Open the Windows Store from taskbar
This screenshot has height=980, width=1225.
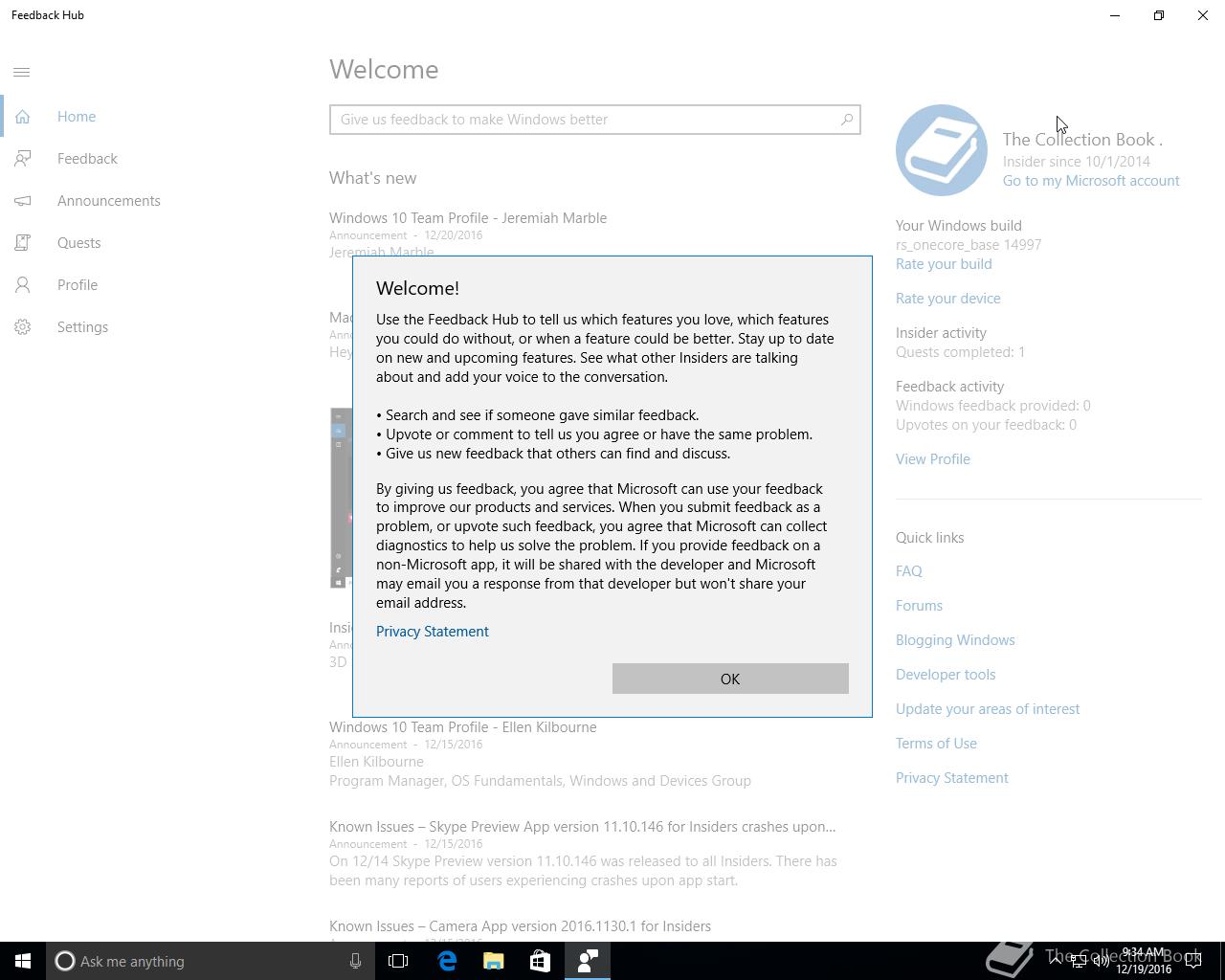(x=541, y=961)
